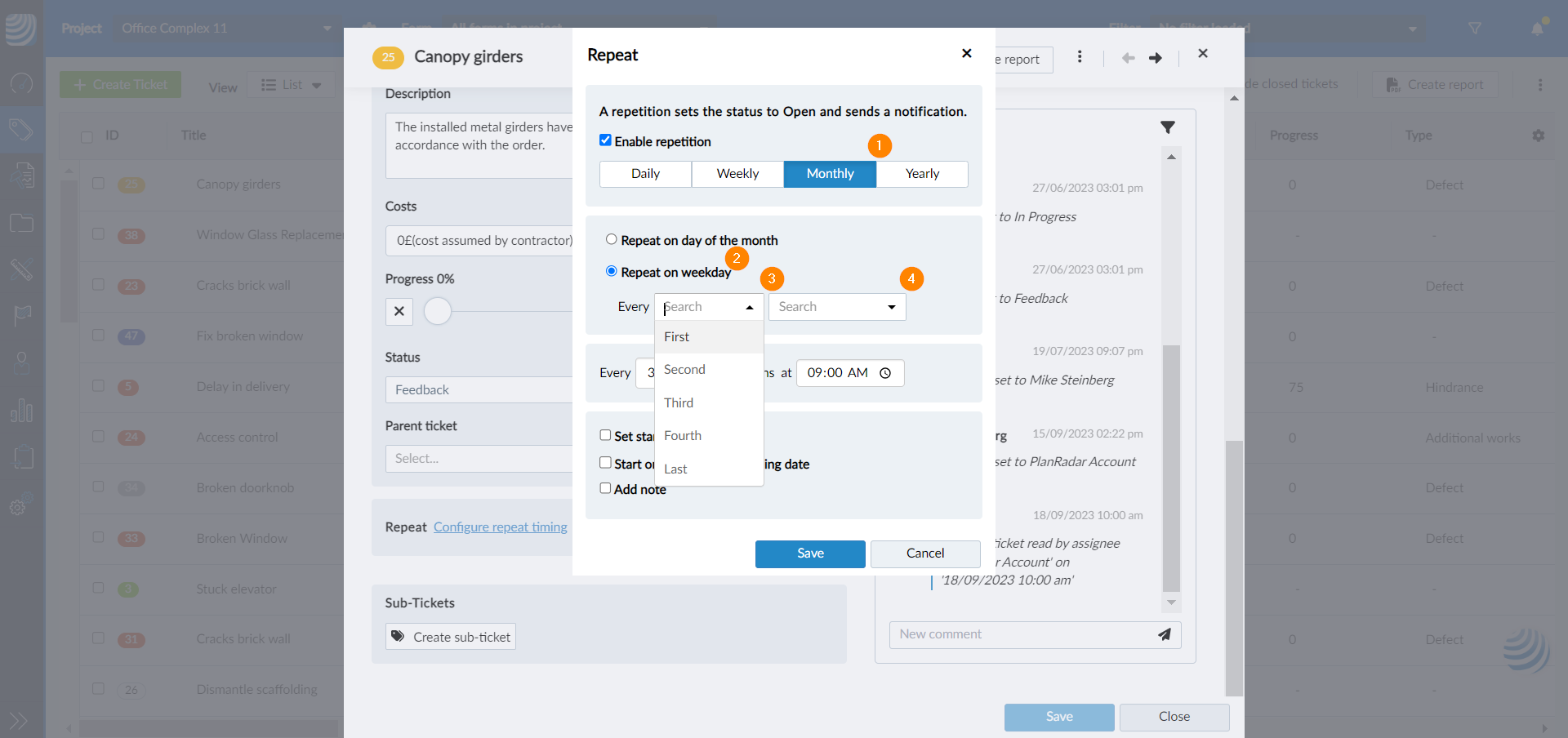Open the filter funnel in activity log
The width and height of the screenshot is (1568, 738).
[1167, 127]
